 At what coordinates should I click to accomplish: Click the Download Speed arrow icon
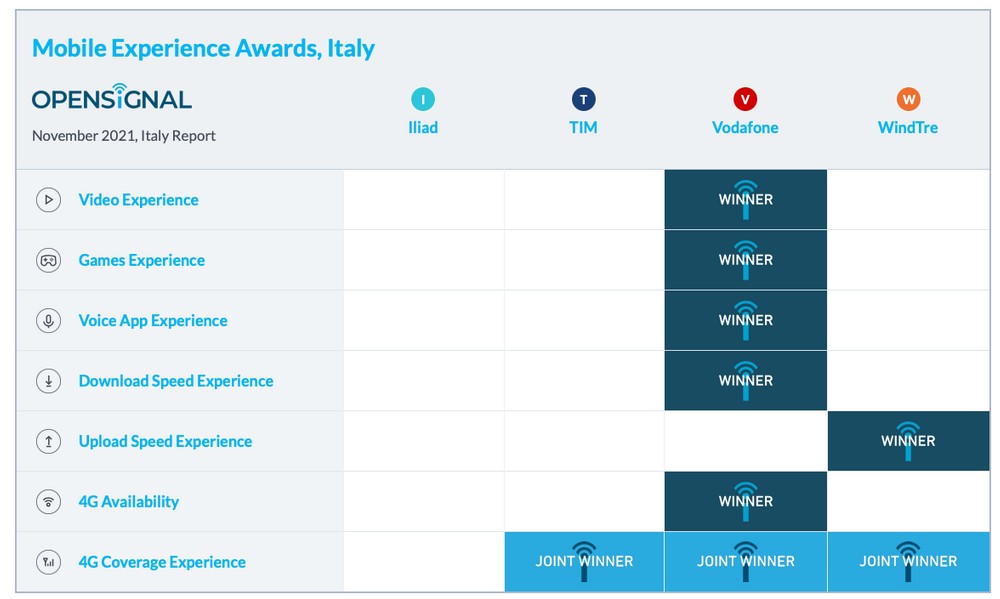pos(48,381)
